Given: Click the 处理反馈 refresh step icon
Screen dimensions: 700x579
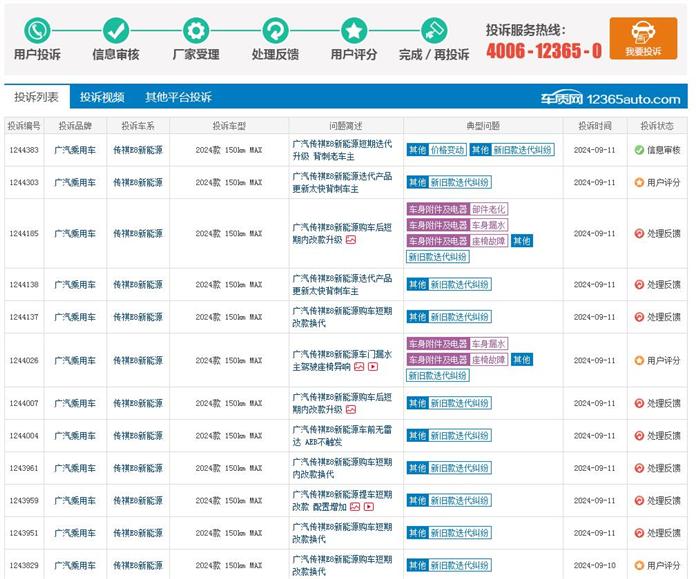Looking at the screenshot, I should pyautogui.click(x=275, y=30).
